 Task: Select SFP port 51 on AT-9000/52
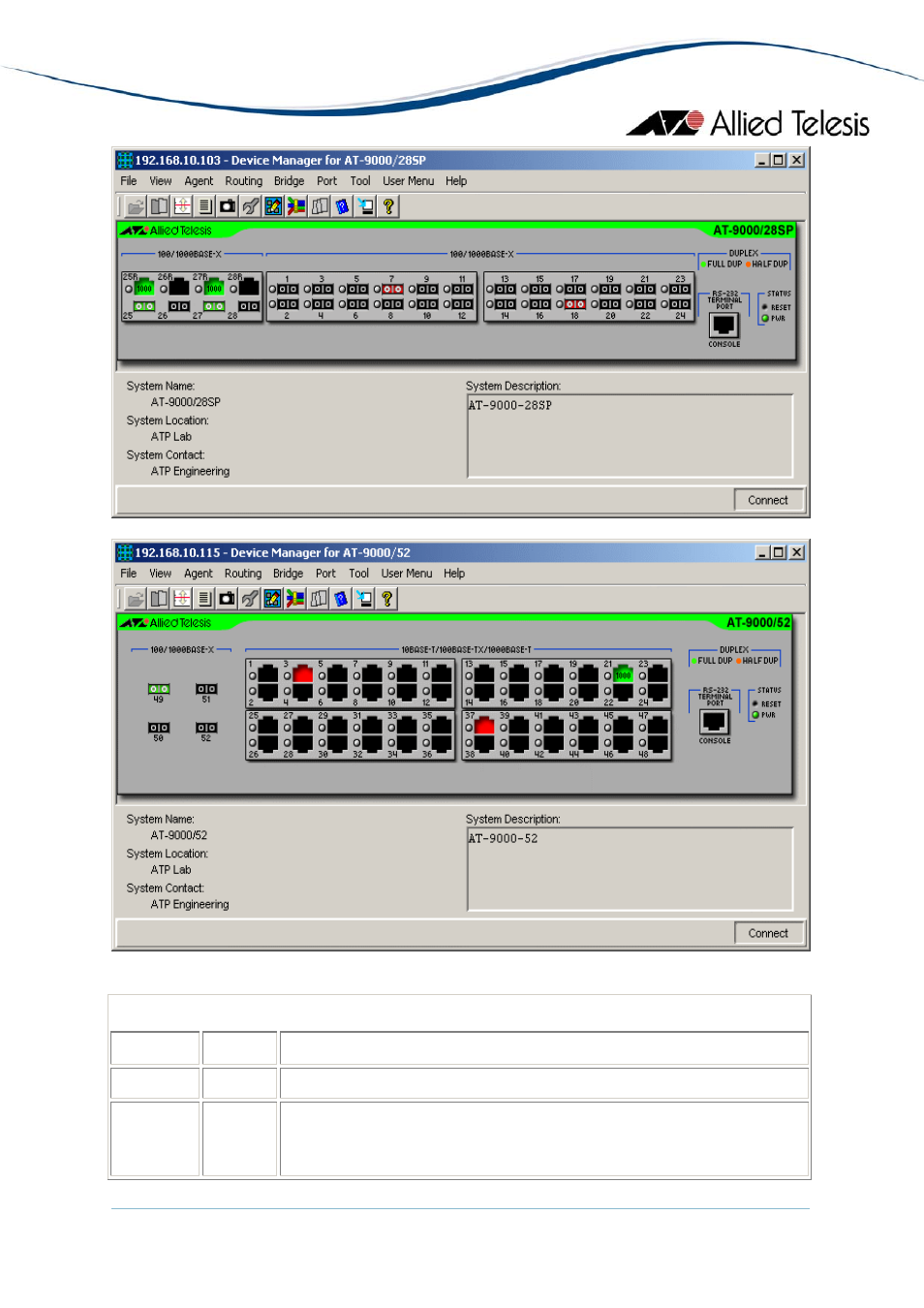coord(206,689)
